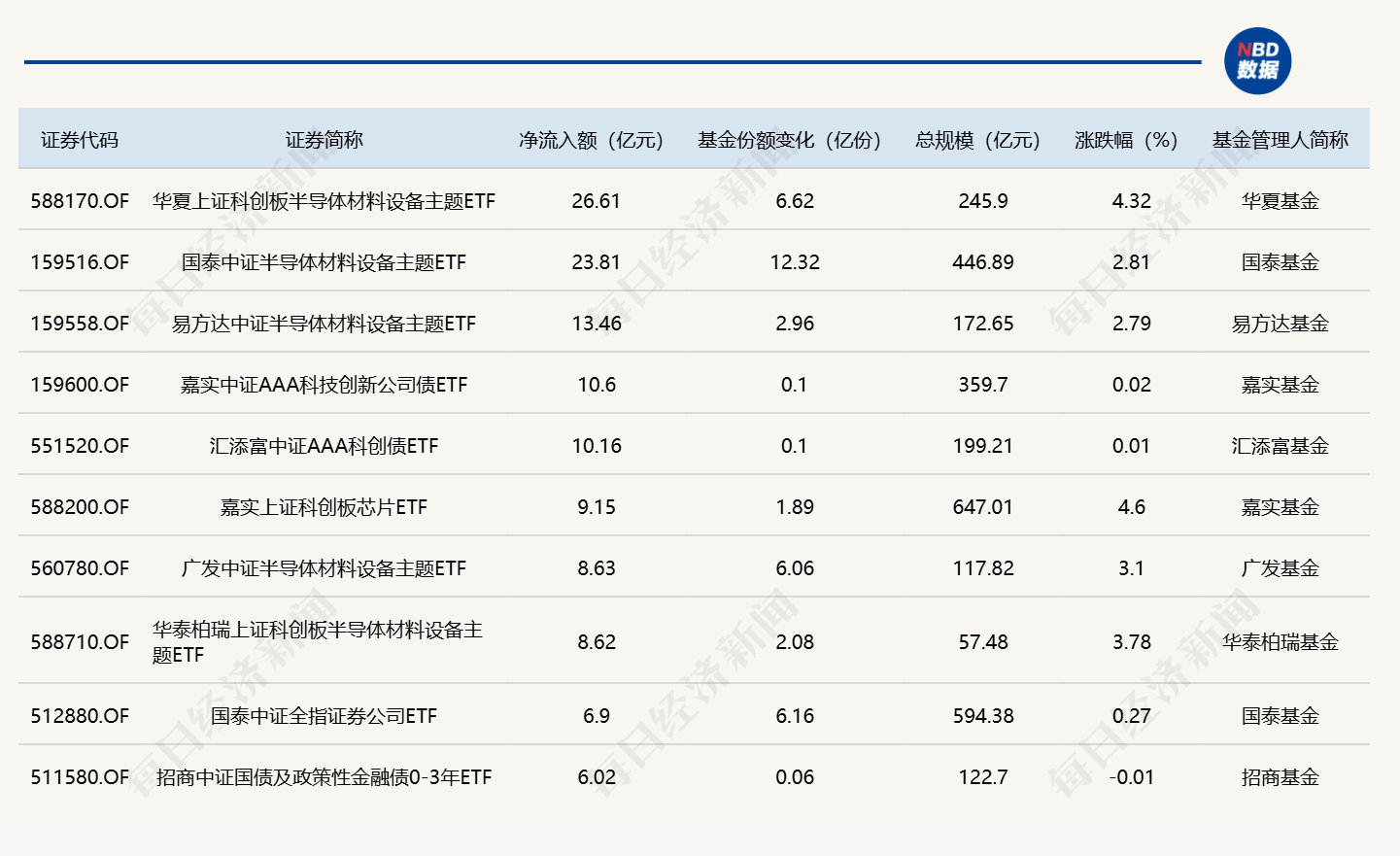1400x856 pixels.
Task: Click total size value 594.38
Action: click(983, 716)
